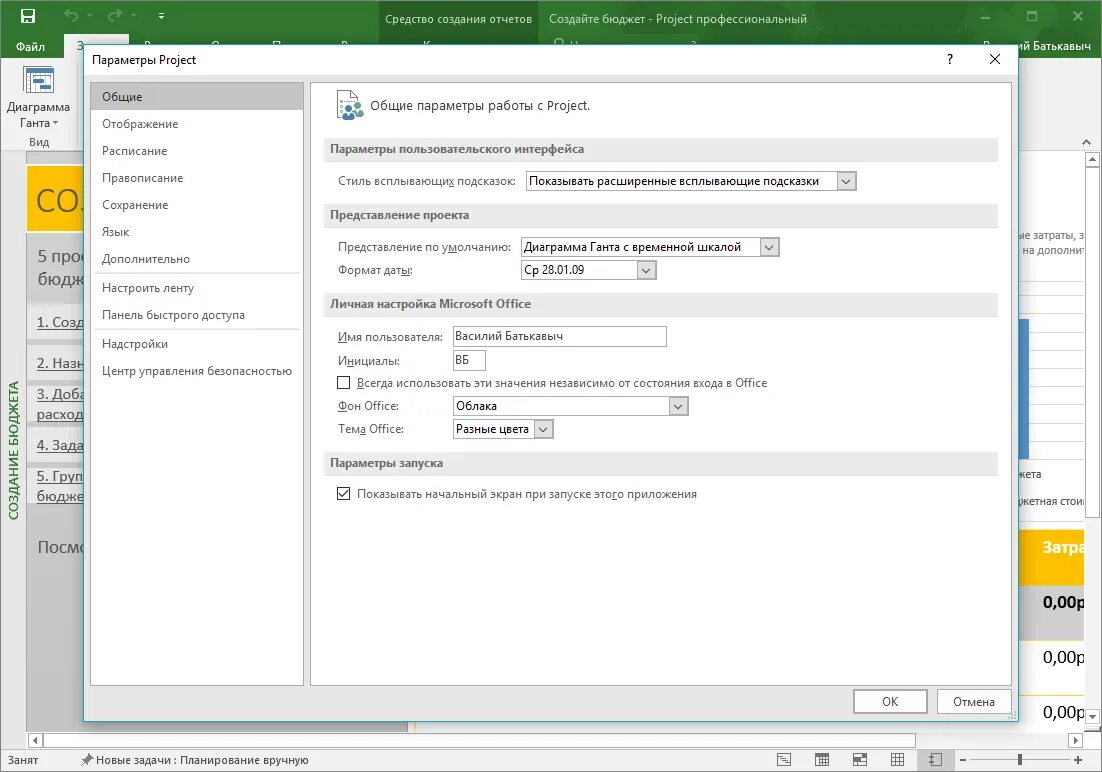
Task: Click the 4. Зада link in the report
Action: tap(60, 445)
